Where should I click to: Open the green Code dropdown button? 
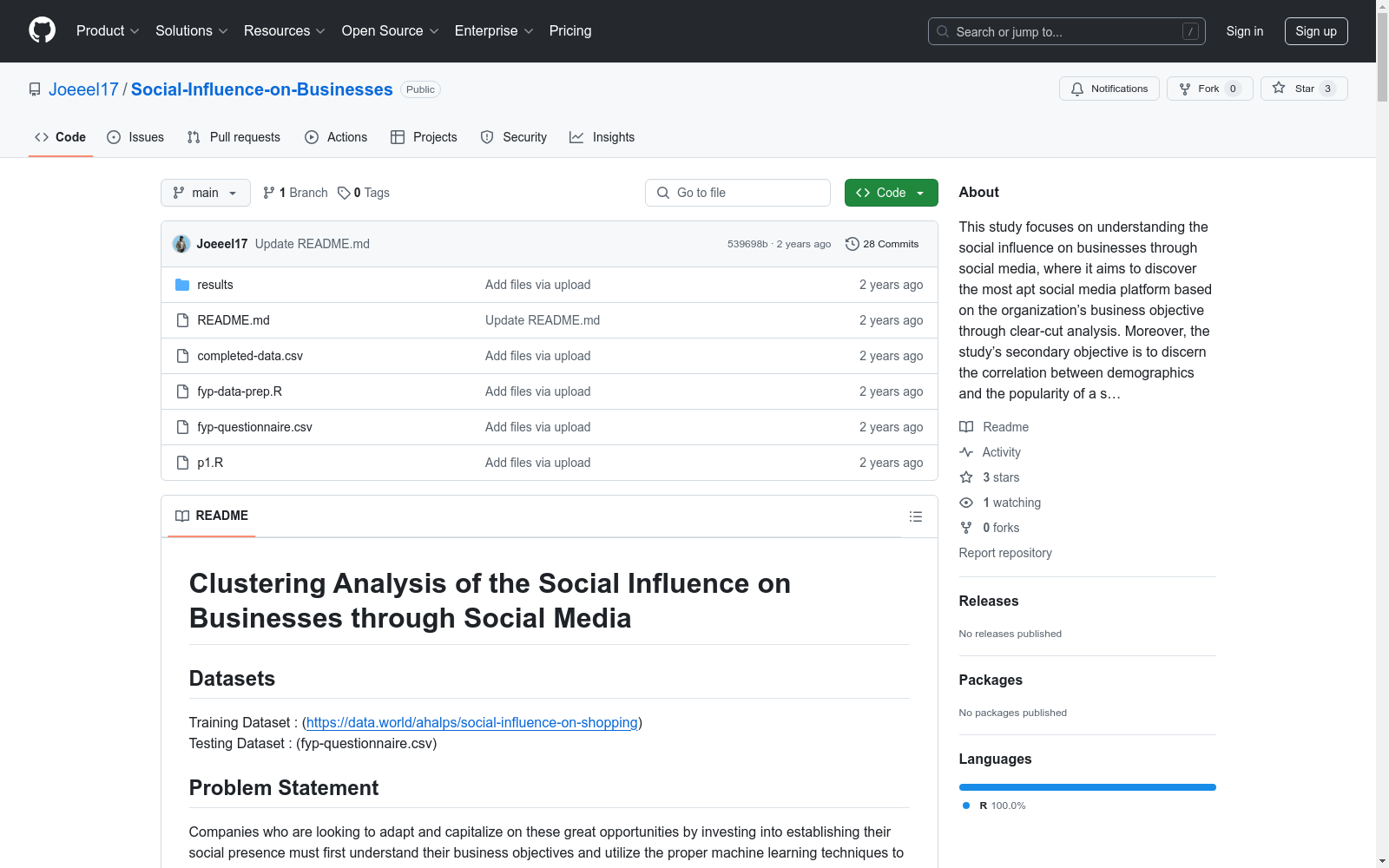[x=891, y=193]
